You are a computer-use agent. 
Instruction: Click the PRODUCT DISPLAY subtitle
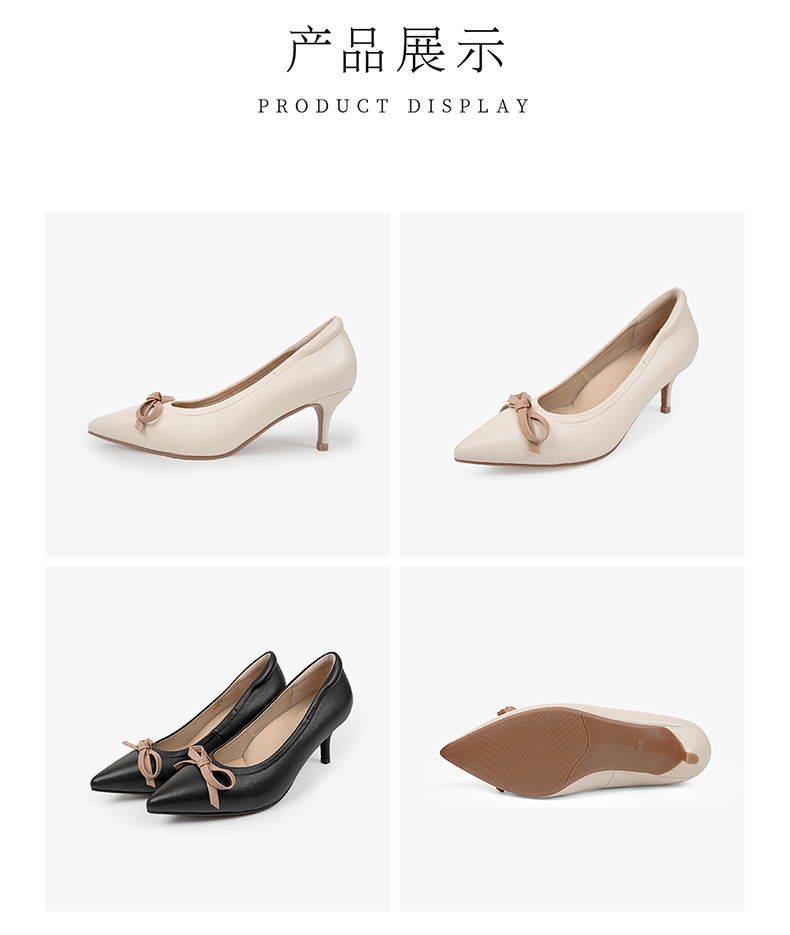coord(394,106)
